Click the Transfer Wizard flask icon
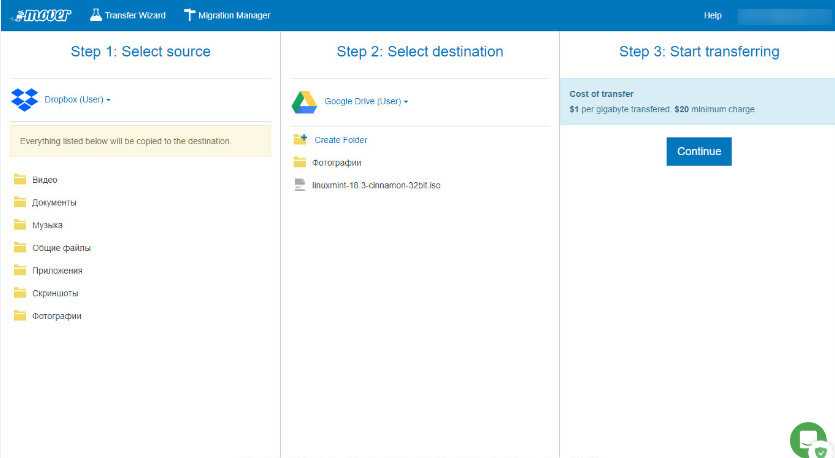 (96, 15)
